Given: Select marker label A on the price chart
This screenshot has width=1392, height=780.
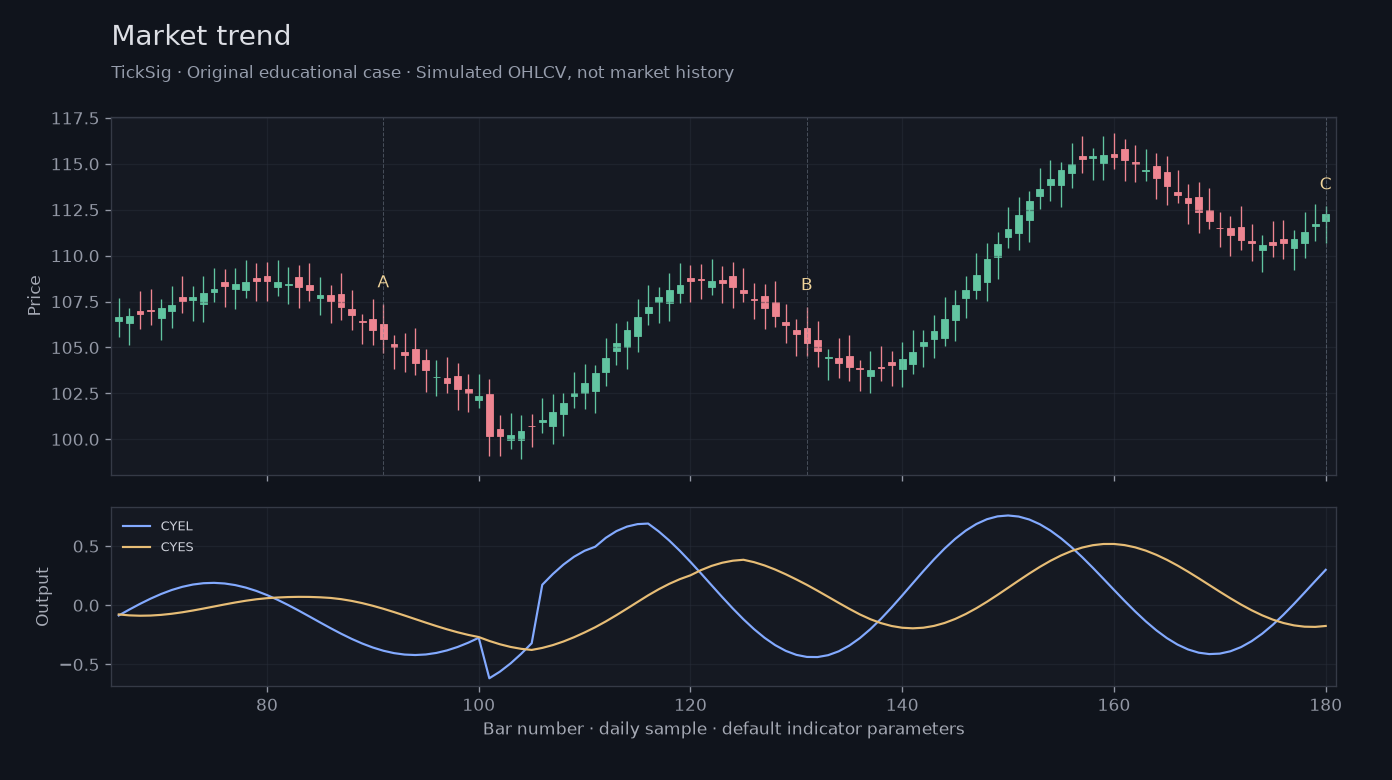Looking at the screenshot, I should click(x=383, y=282).
